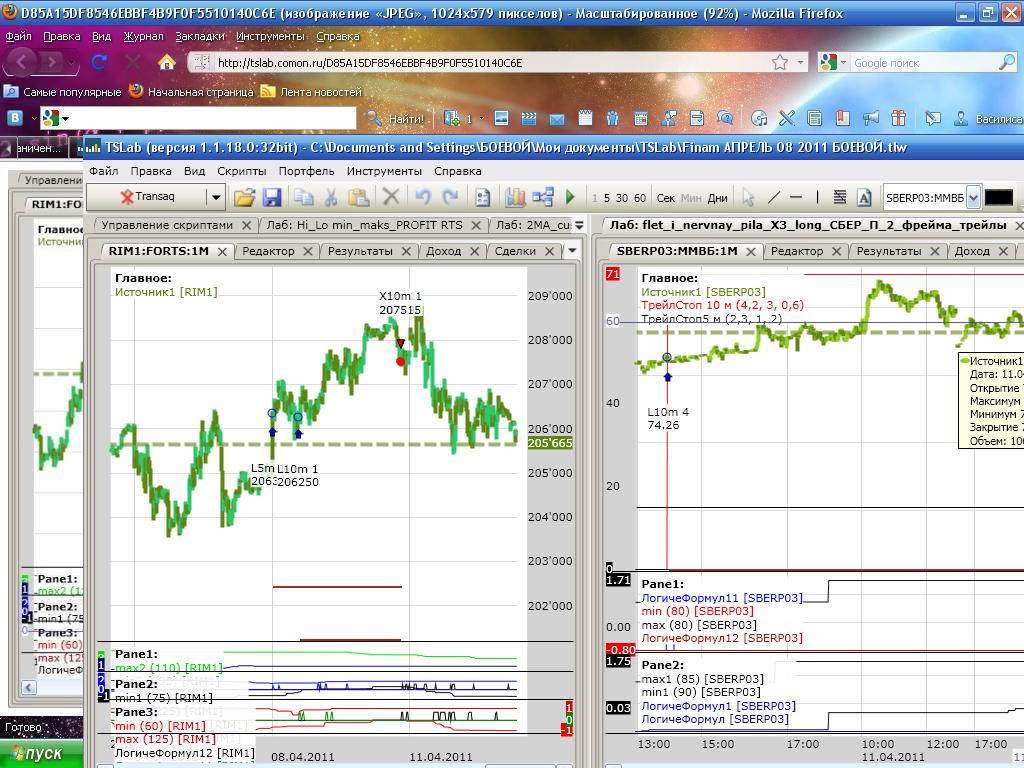Click the text label tool icon
The image size is (1024, 768).
[x=864, y=197]
